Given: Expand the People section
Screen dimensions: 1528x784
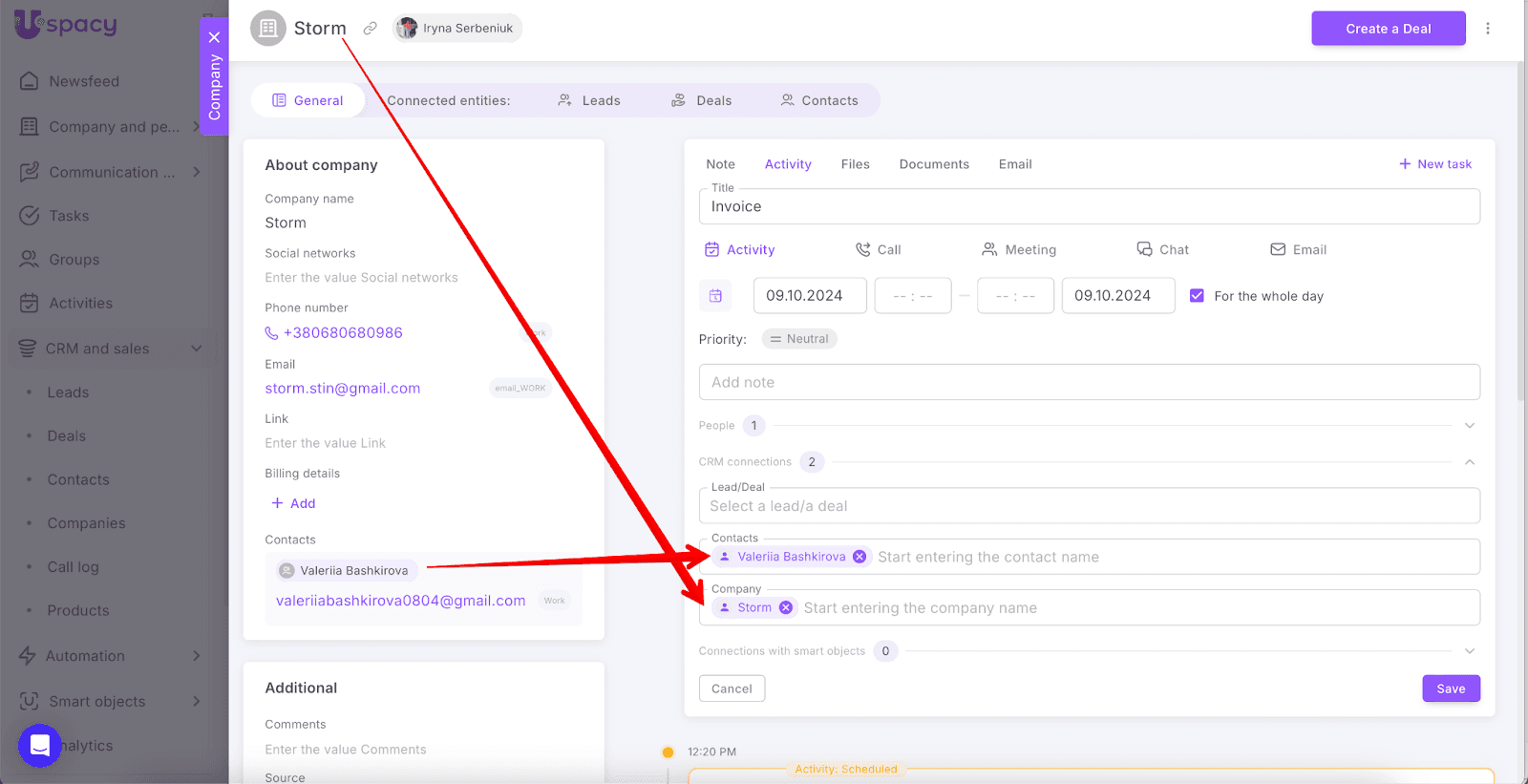Looking at the screenshot, I should [x=1470, y=426].
